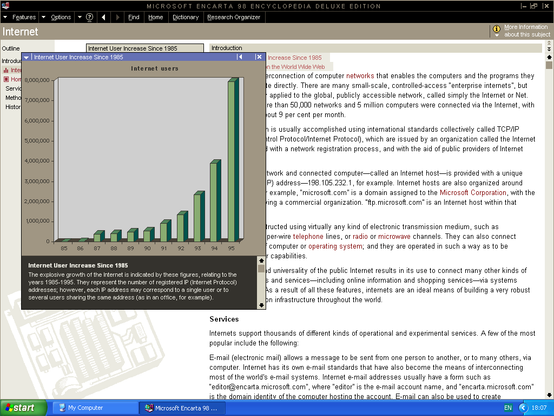The image size is (554, 416).
Task: Click the EN language indicator
Action: 508,408
